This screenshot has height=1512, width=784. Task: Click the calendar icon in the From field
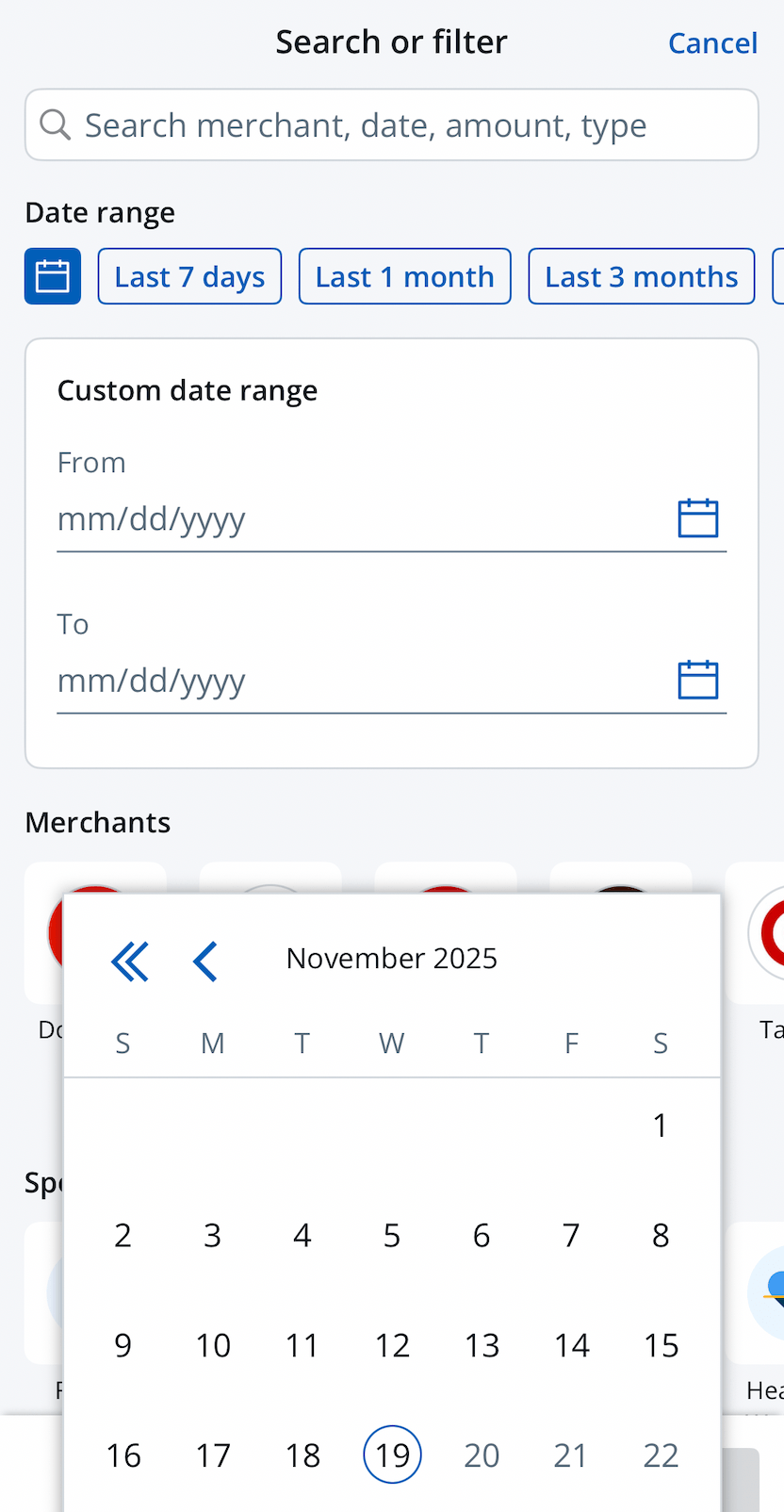pyautogui.click(x=697, y=518)
